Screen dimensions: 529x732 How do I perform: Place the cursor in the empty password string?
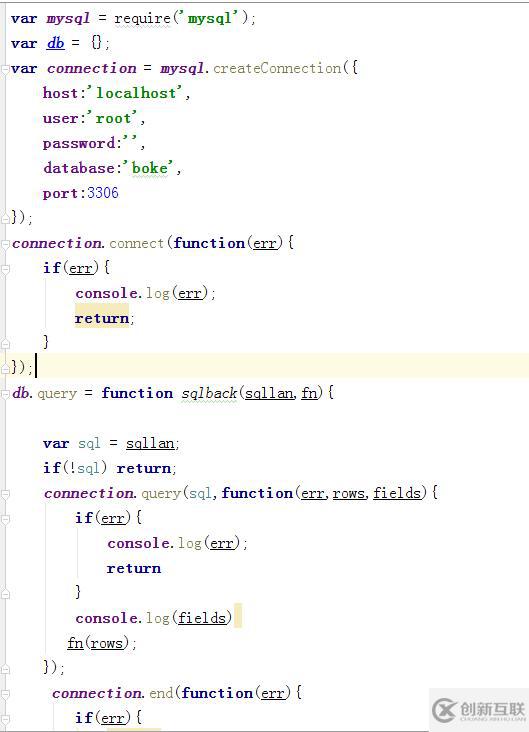pos(132,143)
